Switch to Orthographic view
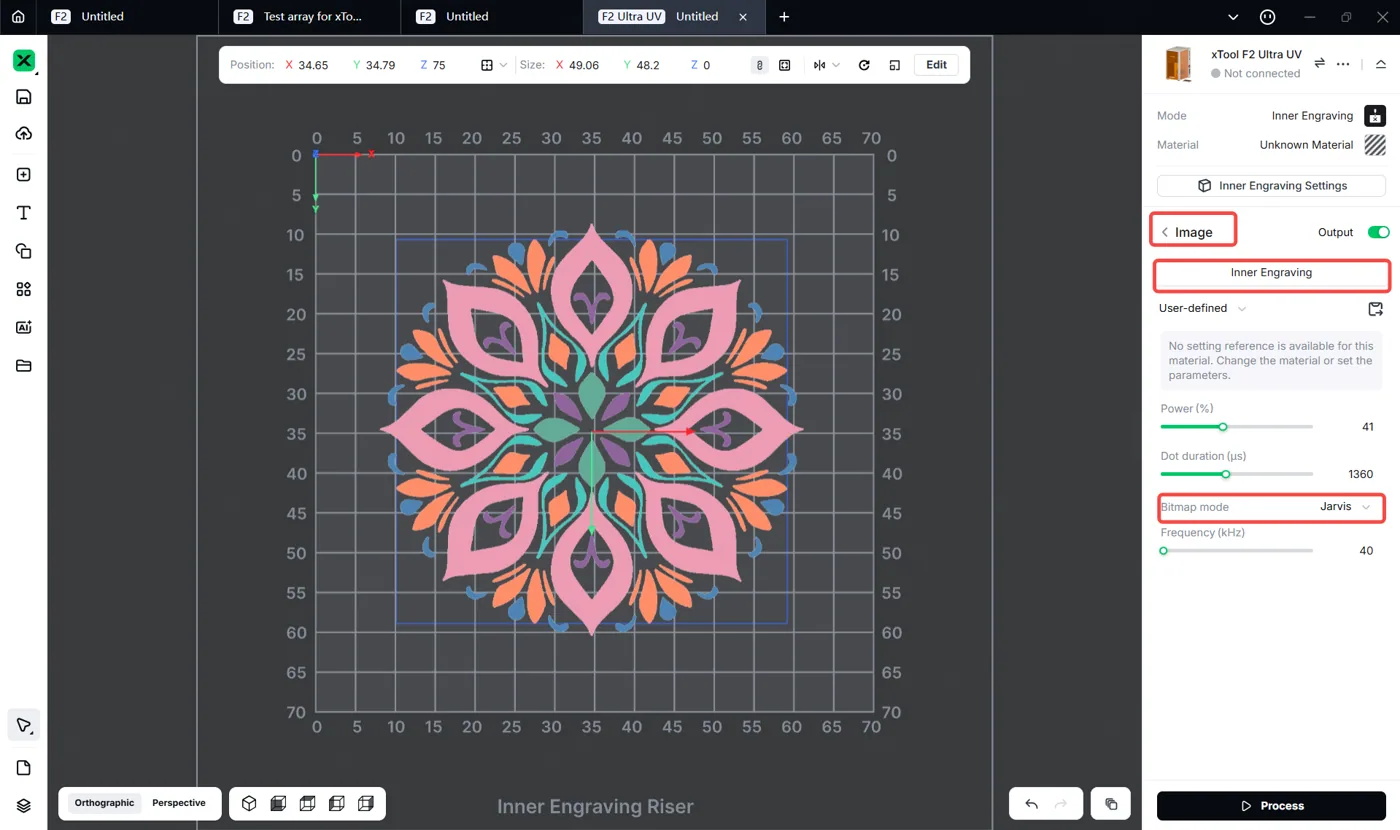This screenshot has width=1400, height=830. [x=104, y=803]
